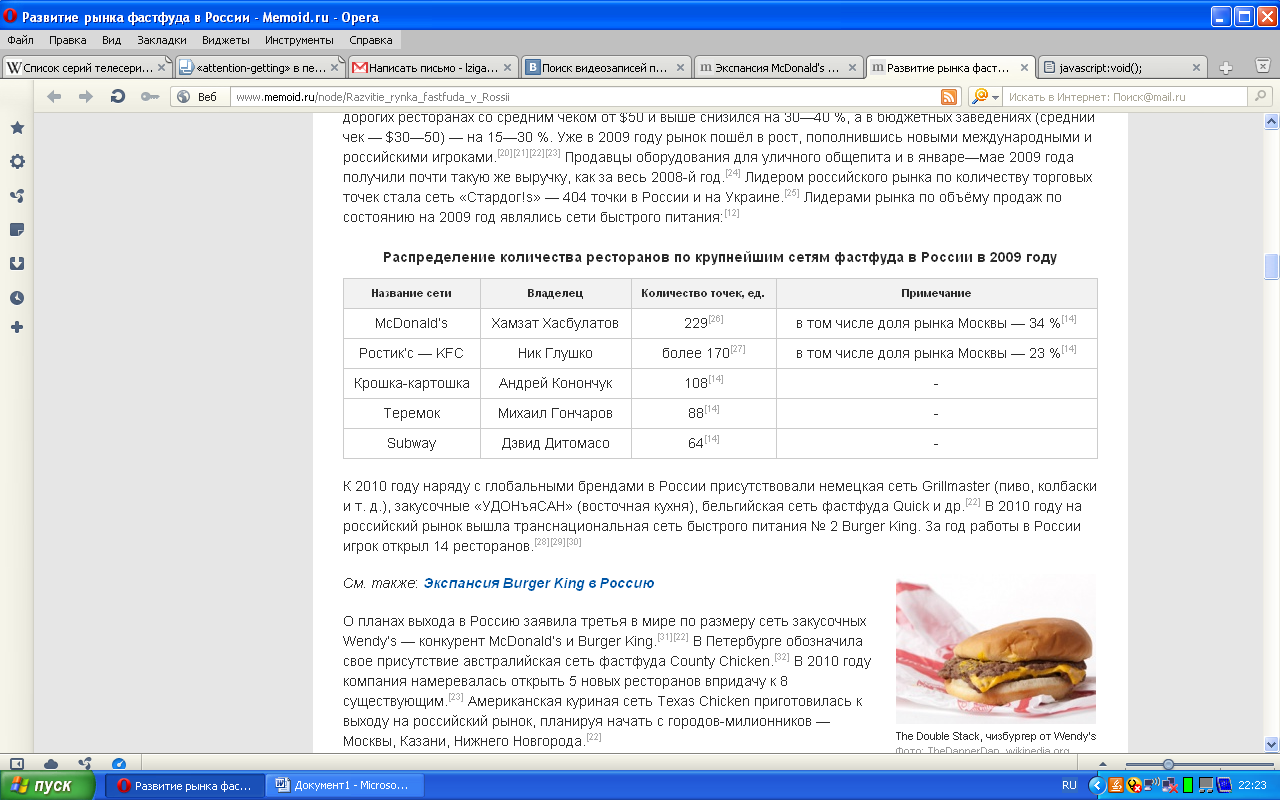Click the search magnifier button

(1261, 97)
